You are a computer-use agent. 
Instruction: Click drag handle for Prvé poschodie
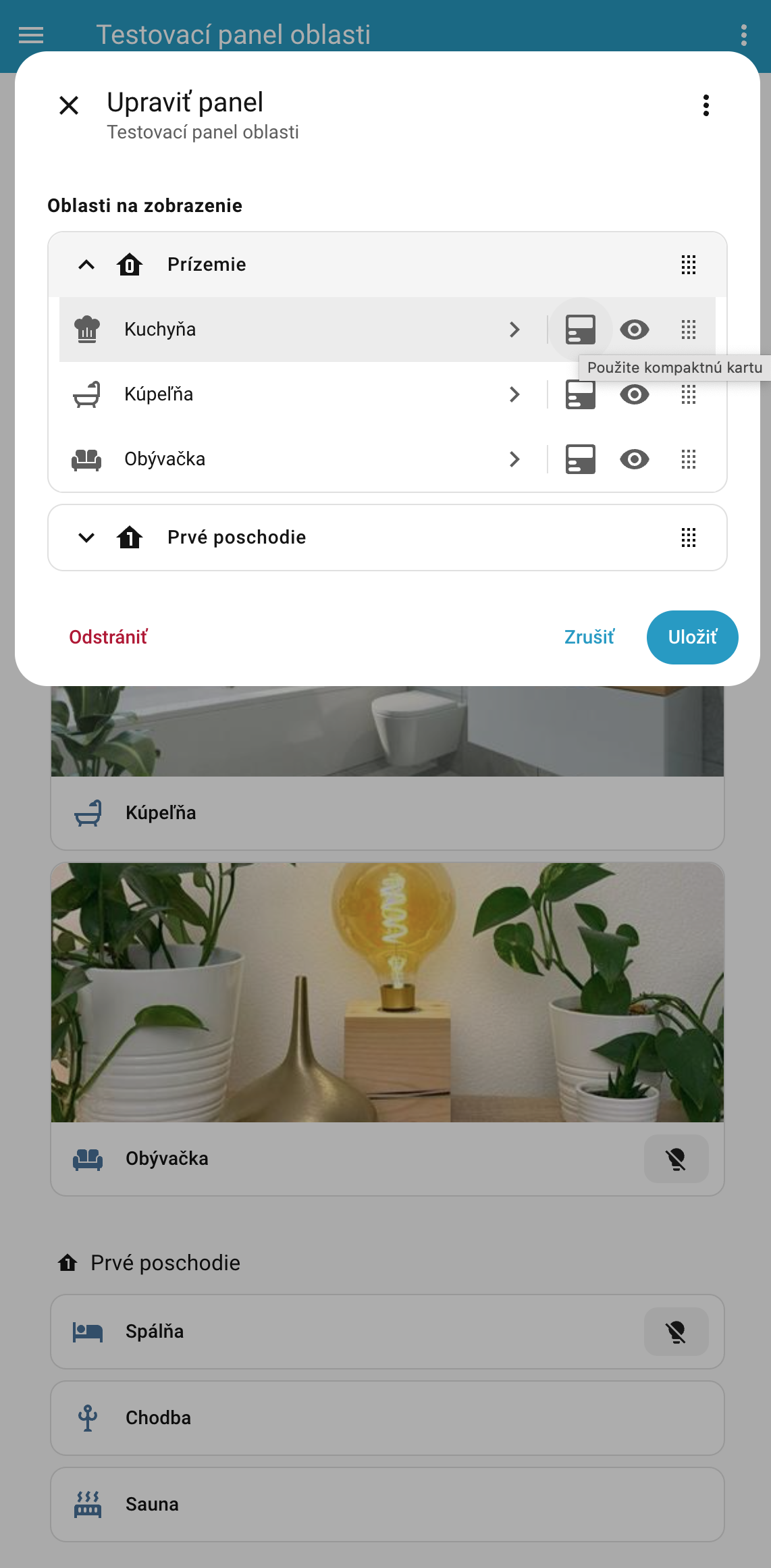[x=689, y=538]
